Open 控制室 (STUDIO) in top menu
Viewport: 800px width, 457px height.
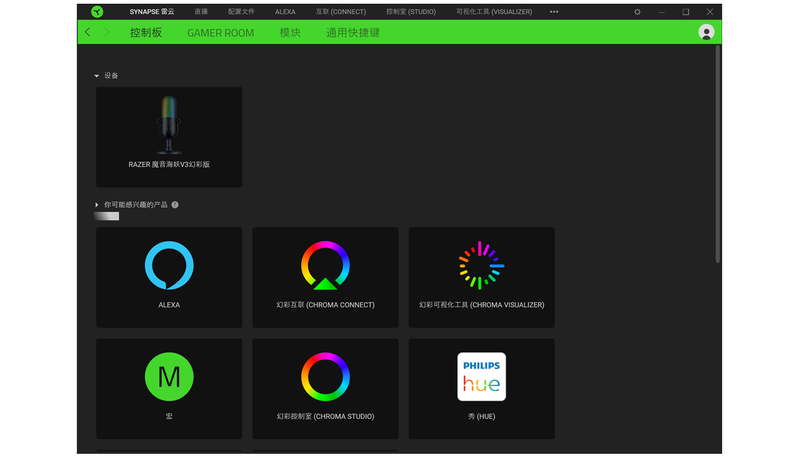pos(411,11)
